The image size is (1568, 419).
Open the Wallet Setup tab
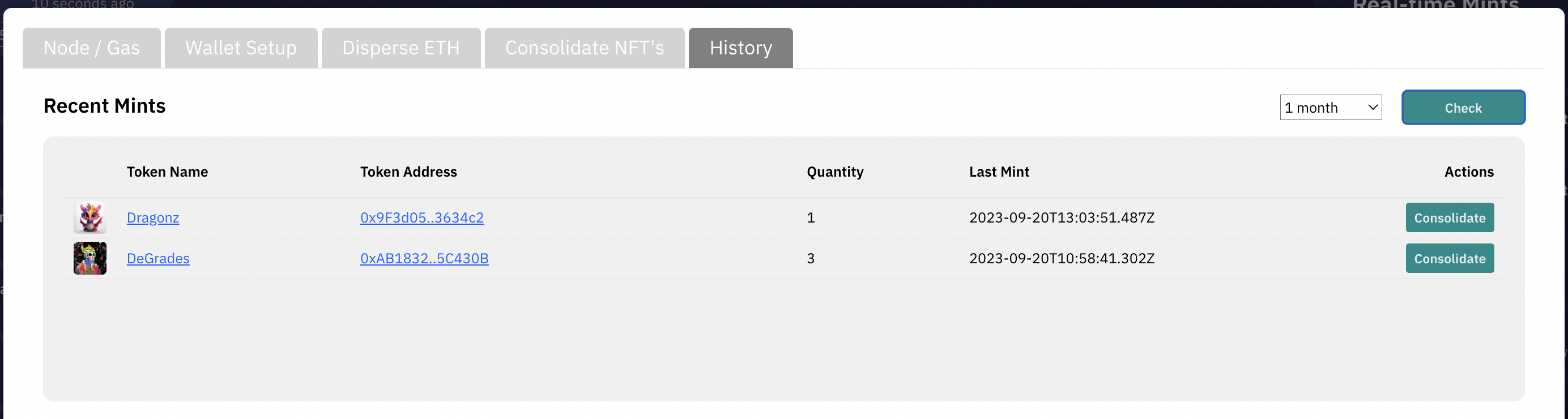(x=241, y=48)
